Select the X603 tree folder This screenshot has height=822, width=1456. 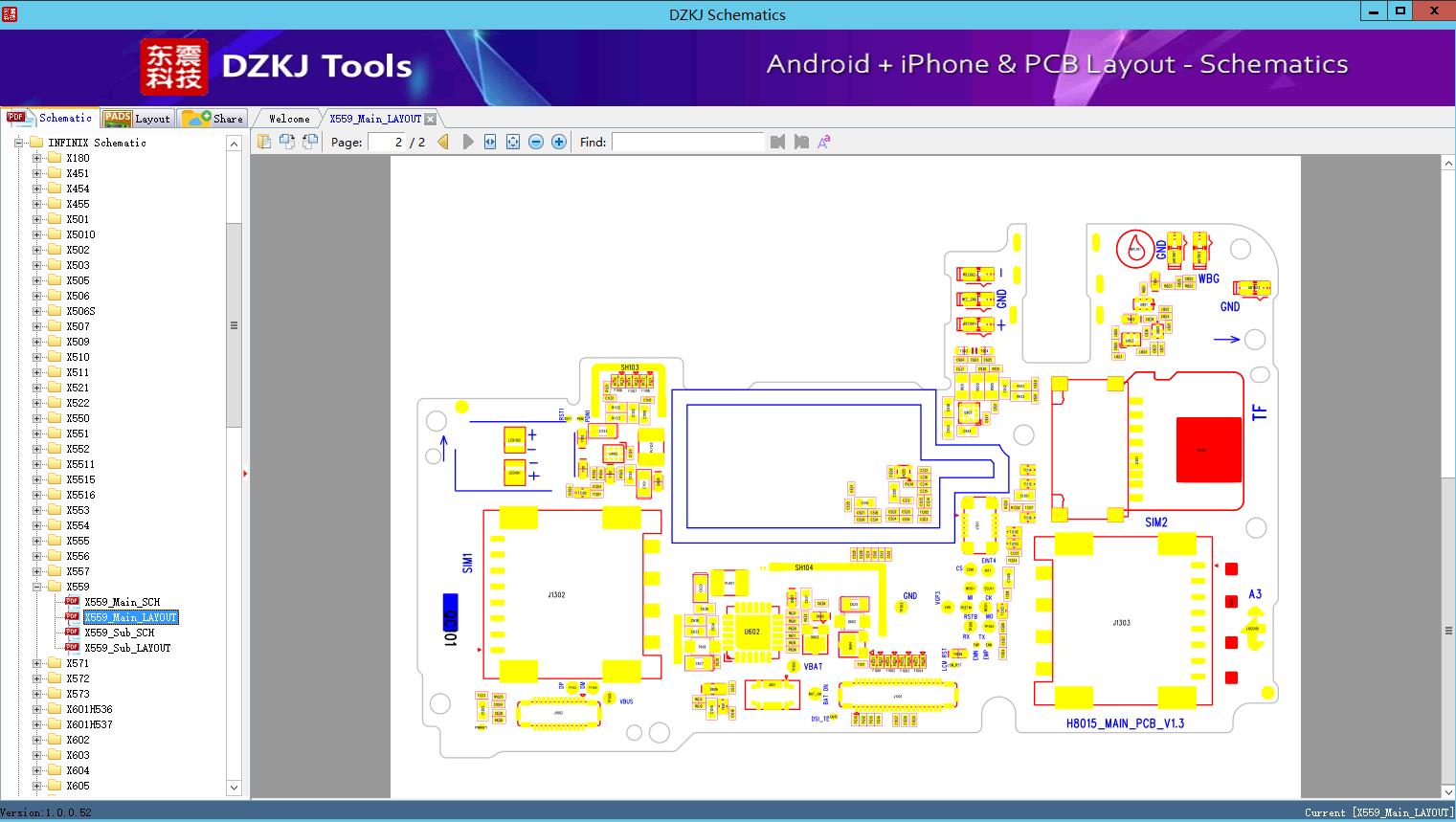78,755
